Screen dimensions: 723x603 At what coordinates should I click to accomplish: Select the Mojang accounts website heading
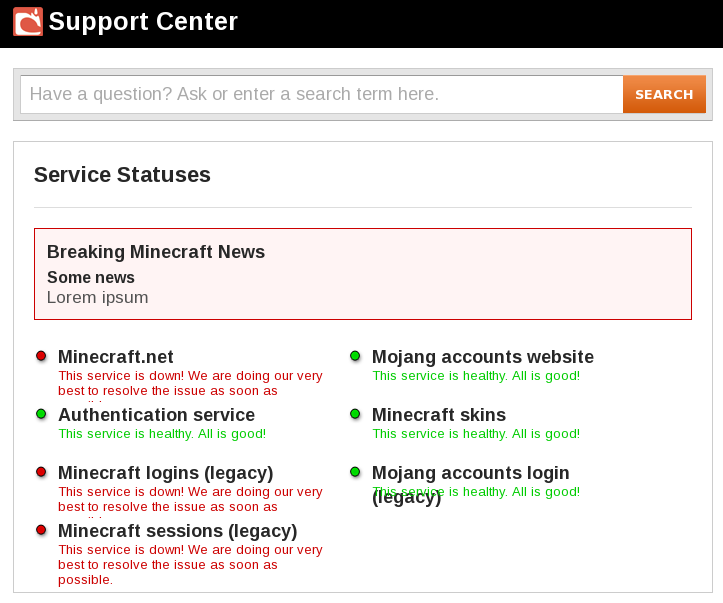(482, 357)
